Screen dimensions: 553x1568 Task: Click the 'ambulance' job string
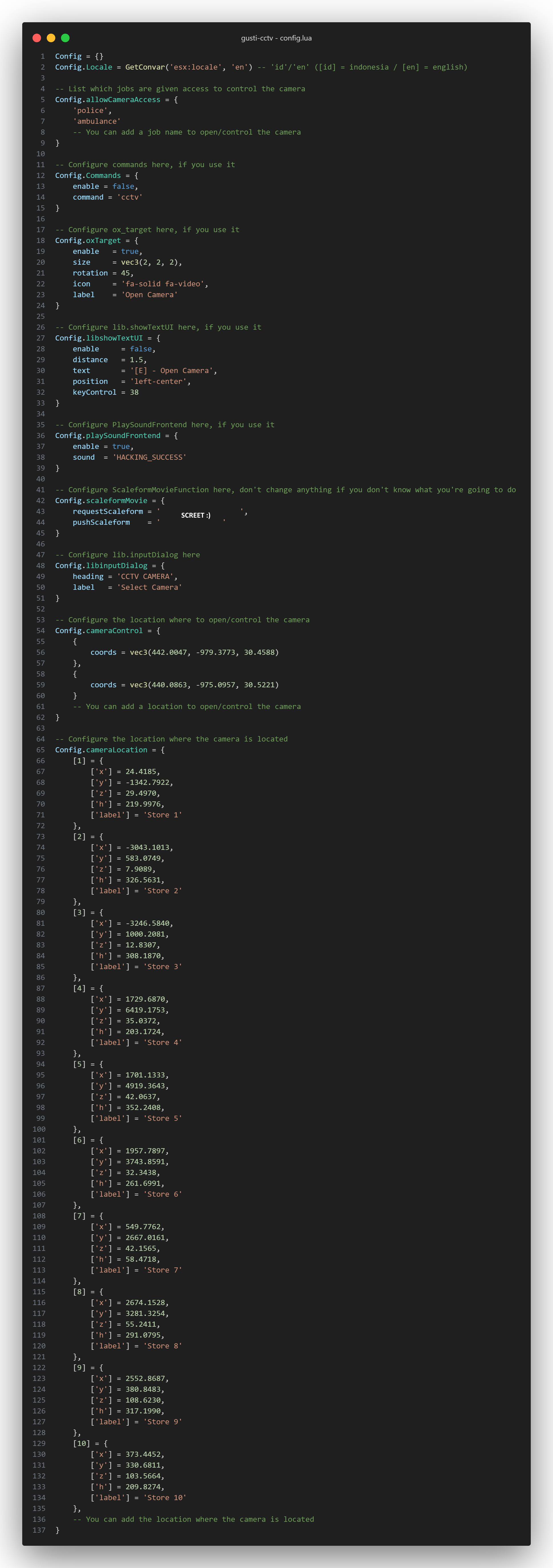tap(97, 121)
